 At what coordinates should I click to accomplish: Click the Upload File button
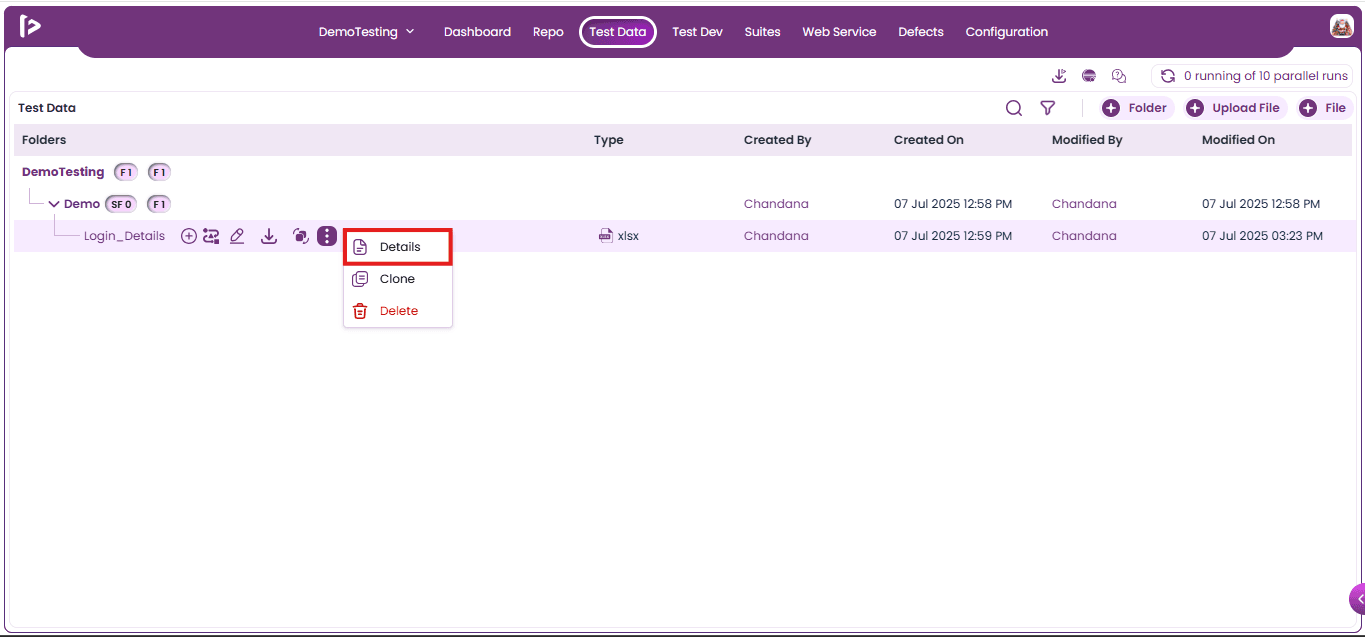[1235, 108]
